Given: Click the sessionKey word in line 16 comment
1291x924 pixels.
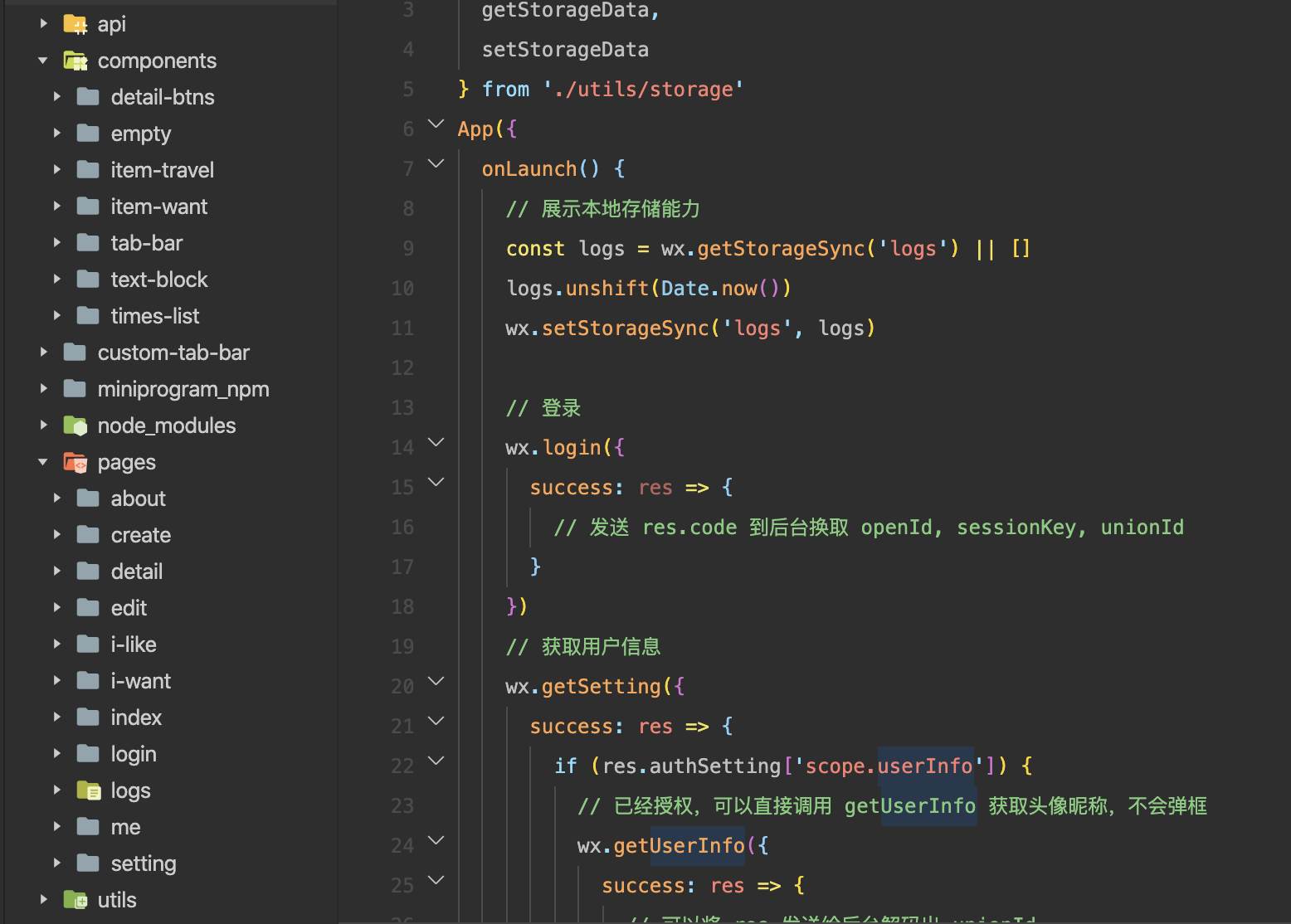Looking at the screenshot, I should pos(1016,528).
